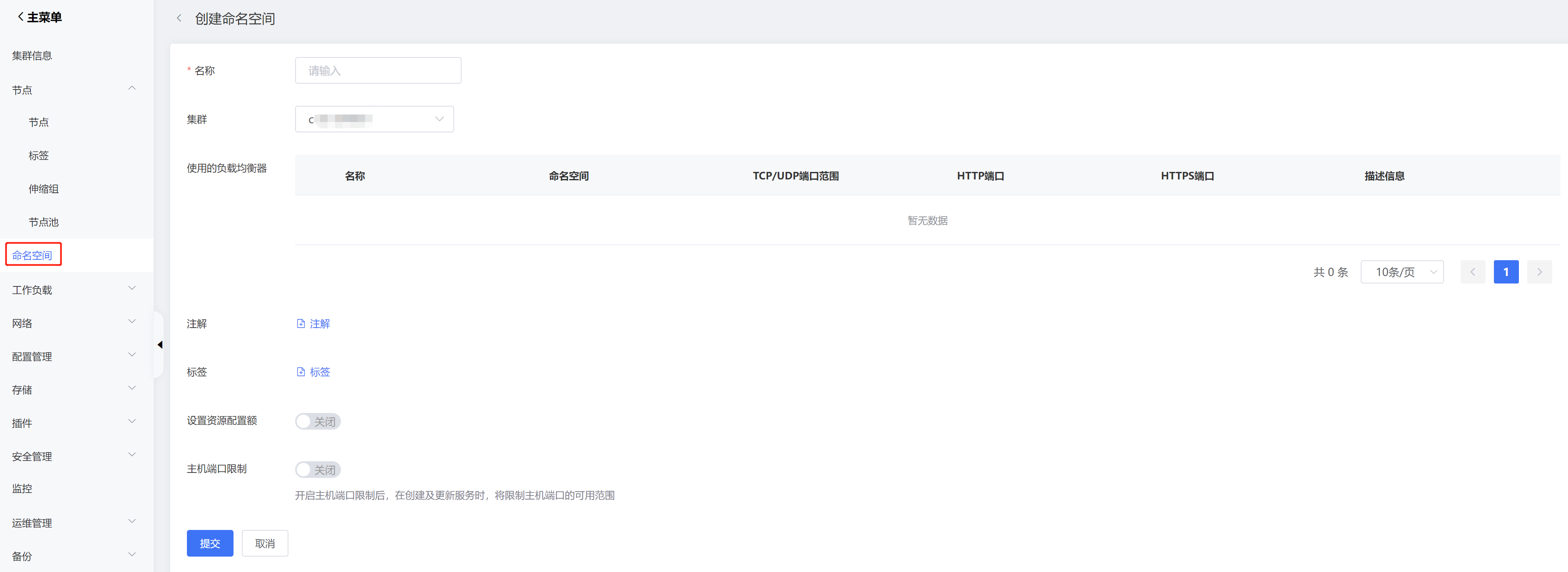
Task: Collapse sidebar using black triangle handle
Action: [x=159, y=345]
